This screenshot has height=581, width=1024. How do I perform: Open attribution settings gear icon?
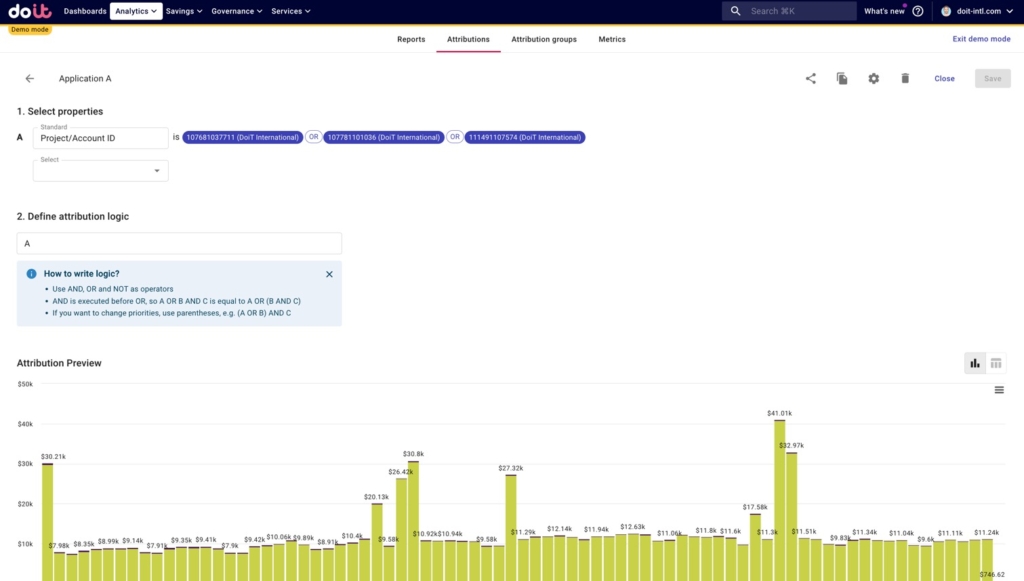click(873, 78)
